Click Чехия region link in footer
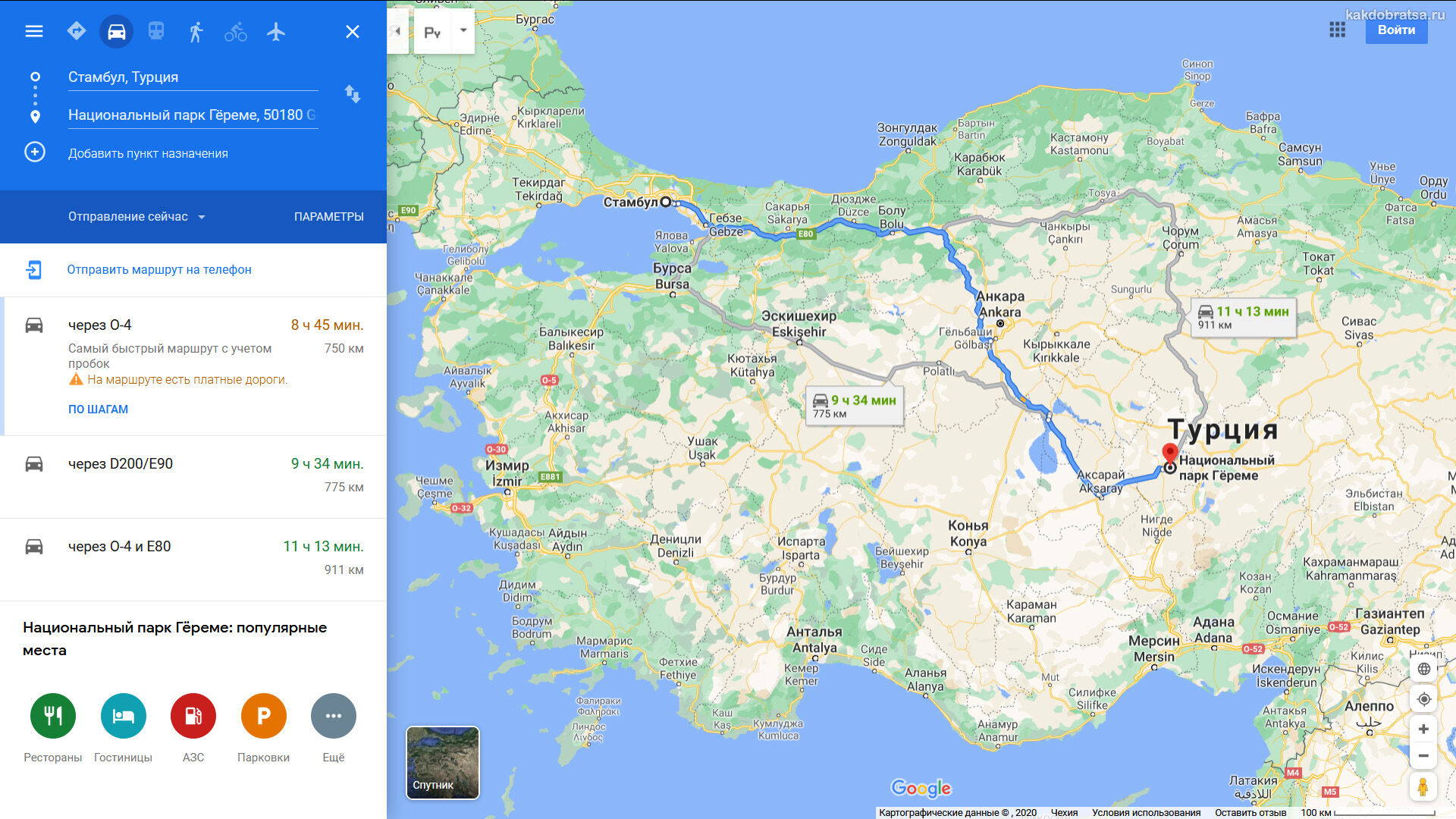The image size is (1456, 819). click(x=1064, y=812)
